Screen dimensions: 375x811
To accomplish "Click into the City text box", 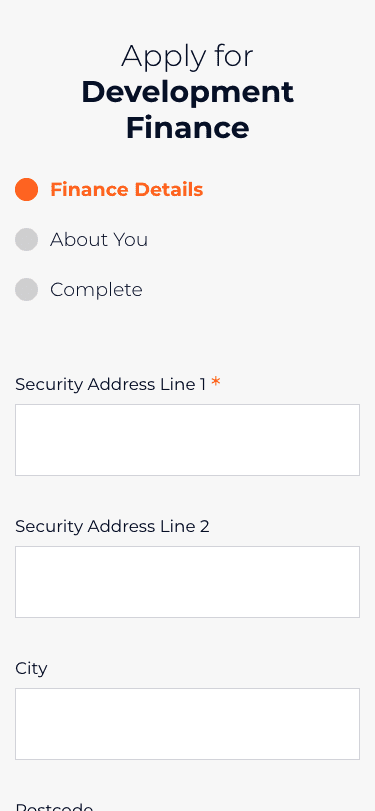I will [x=187, y=724].
